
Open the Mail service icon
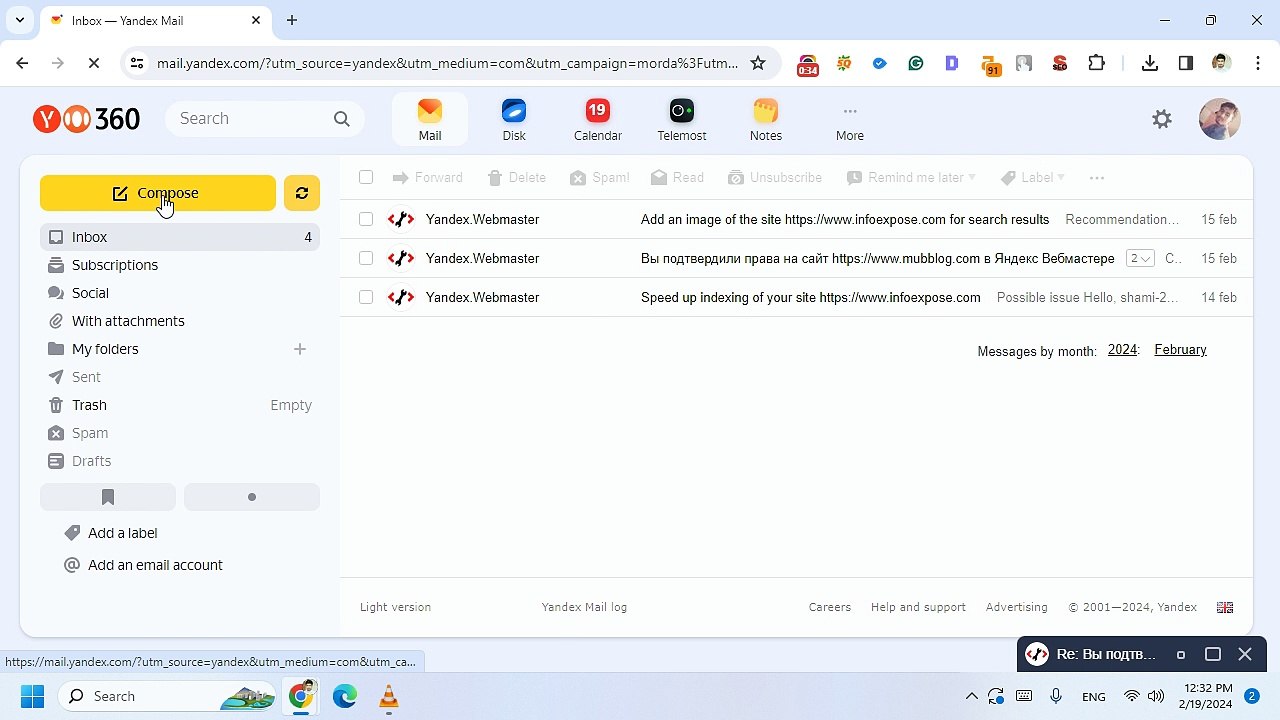click(x=430, y=120)
